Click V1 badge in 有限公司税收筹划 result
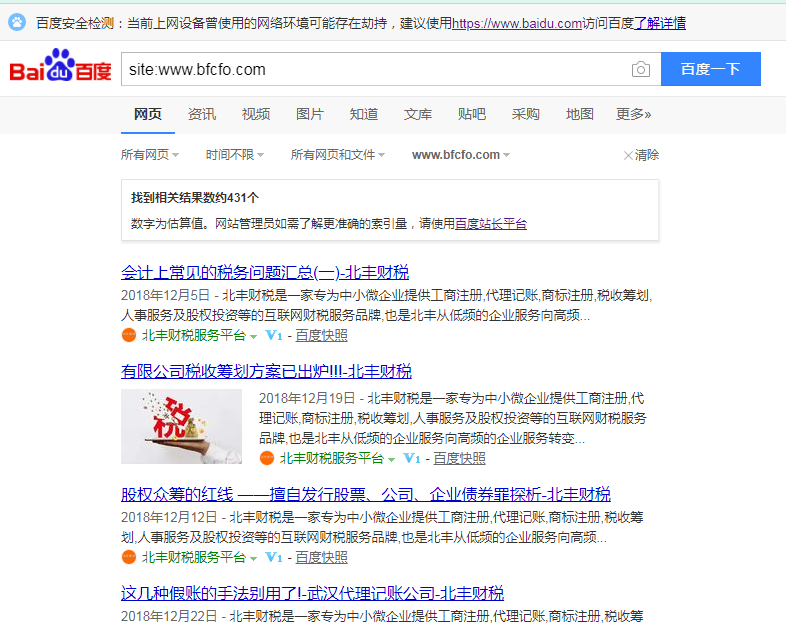 (412, 458)
